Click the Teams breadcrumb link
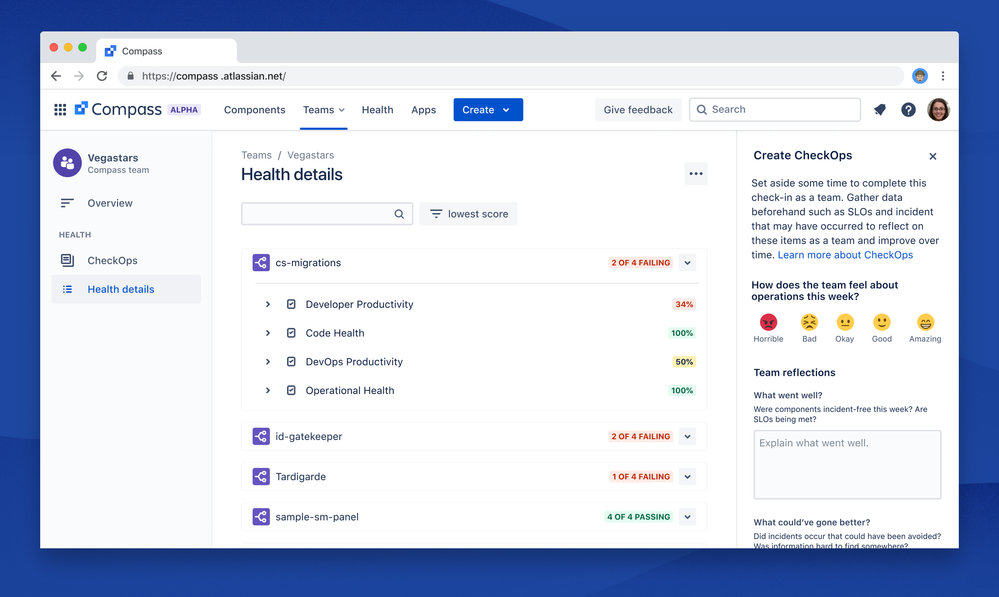 [x=256, y=155]
